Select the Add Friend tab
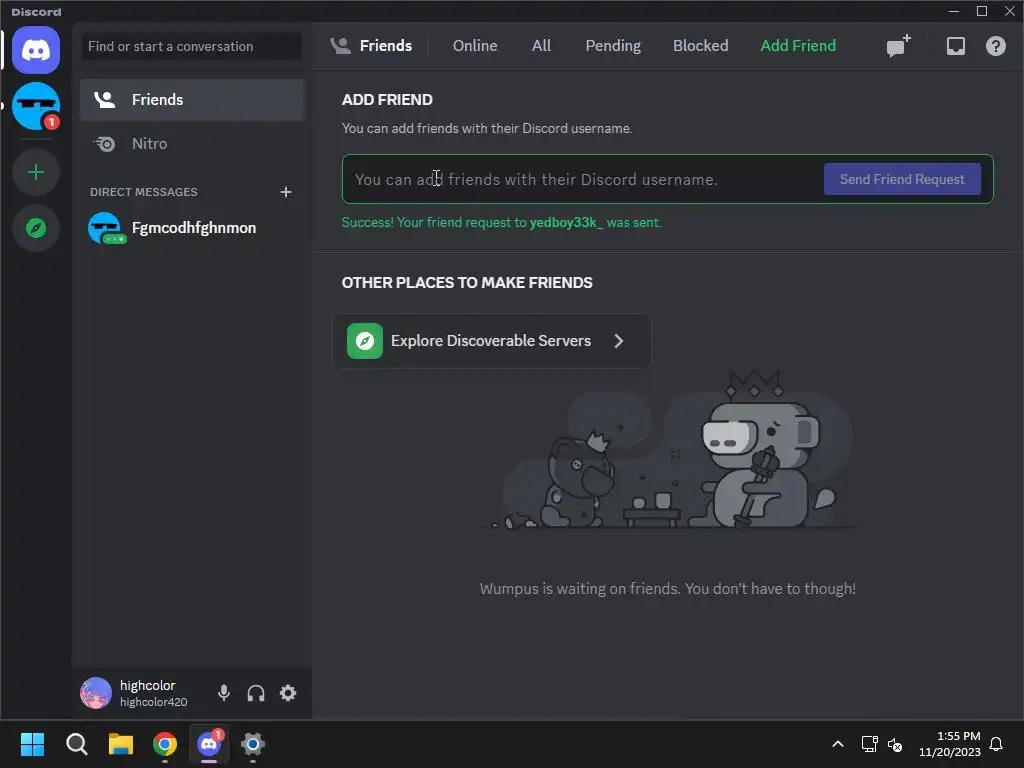This screenshot has width=1024, height=768. (797, 46)
